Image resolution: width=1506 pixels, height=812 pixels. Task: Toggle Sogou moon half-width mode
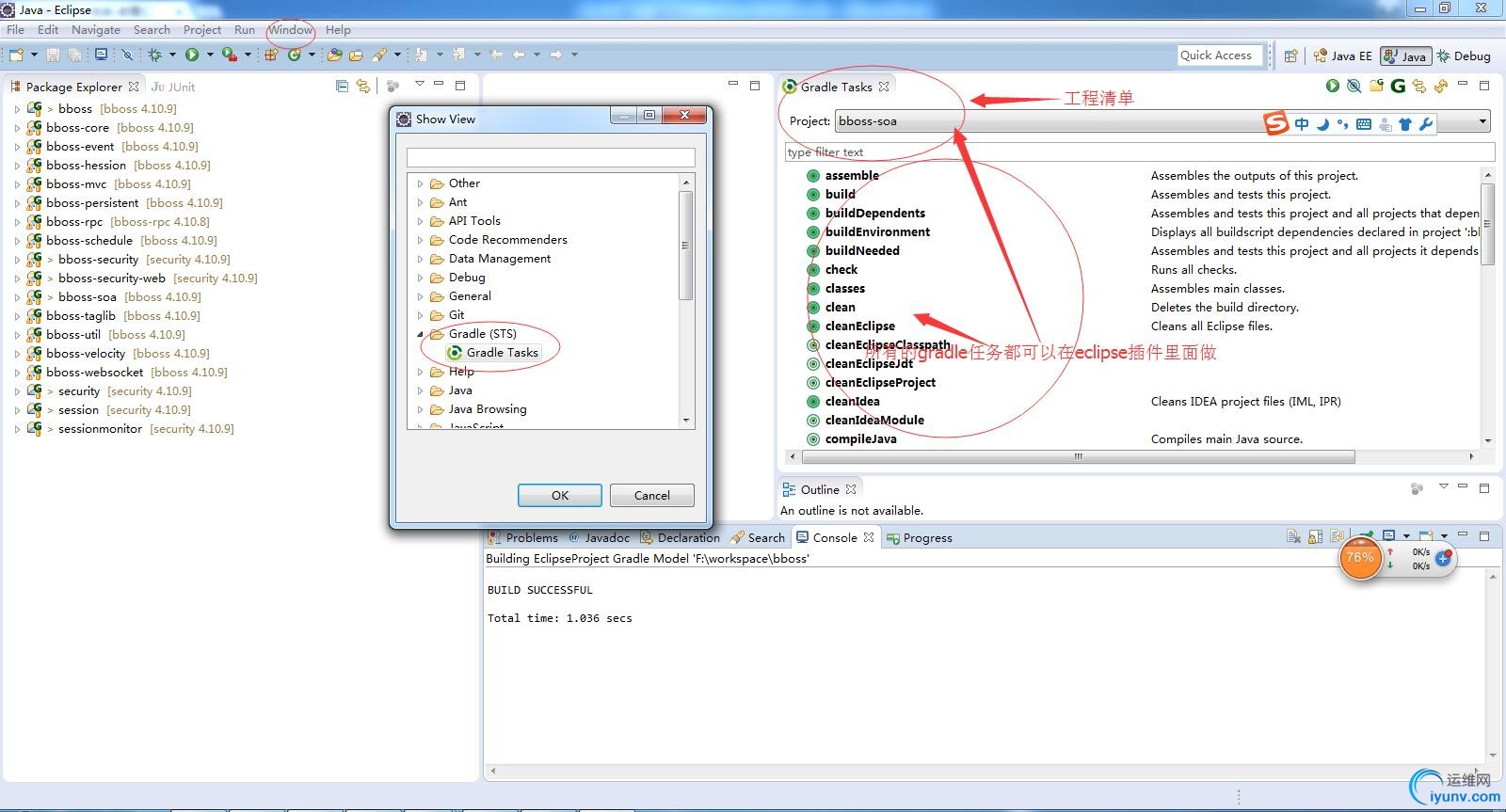[x=1323, y=124]
